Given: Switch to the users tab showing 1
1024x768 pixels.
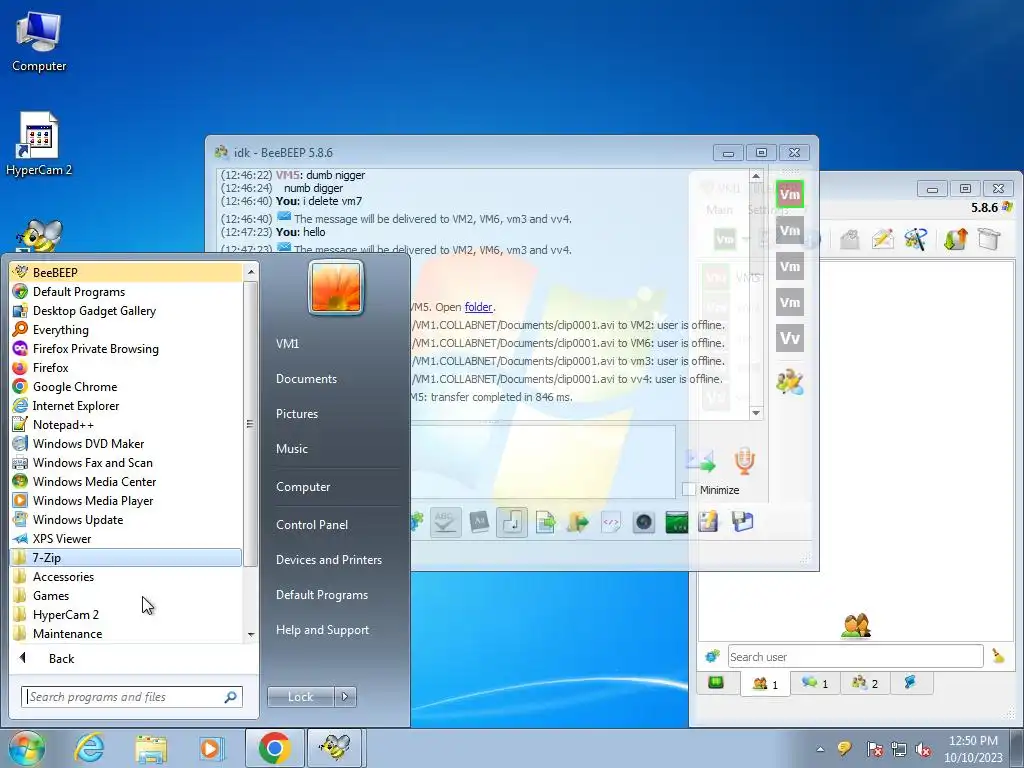Looking at the screenshot, I should pyautogui.click(x=765, y=684).
